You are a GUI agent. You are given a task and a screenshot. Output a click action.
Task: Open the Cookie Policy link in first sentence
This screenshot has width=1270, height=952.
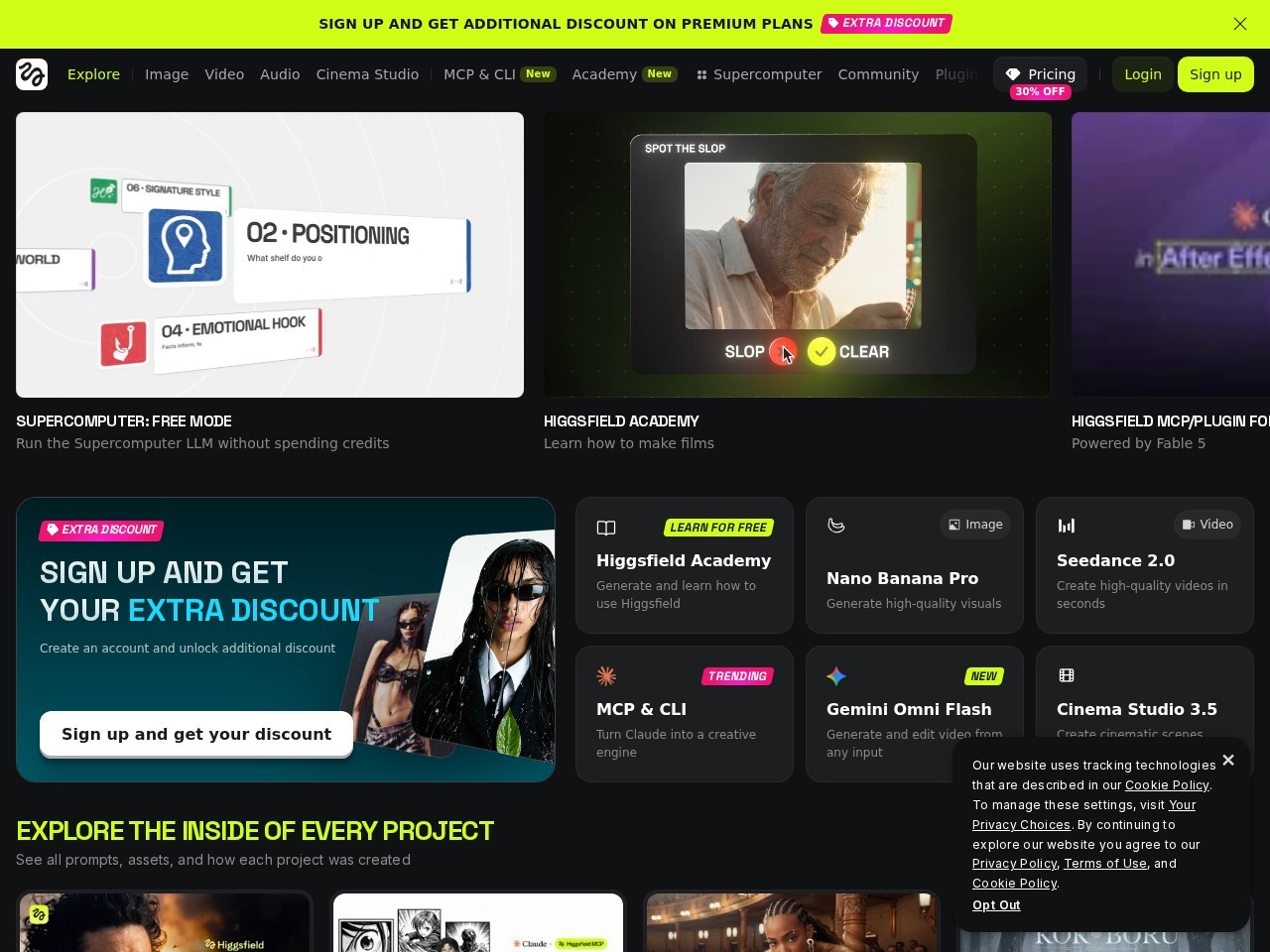point(1167,784)
